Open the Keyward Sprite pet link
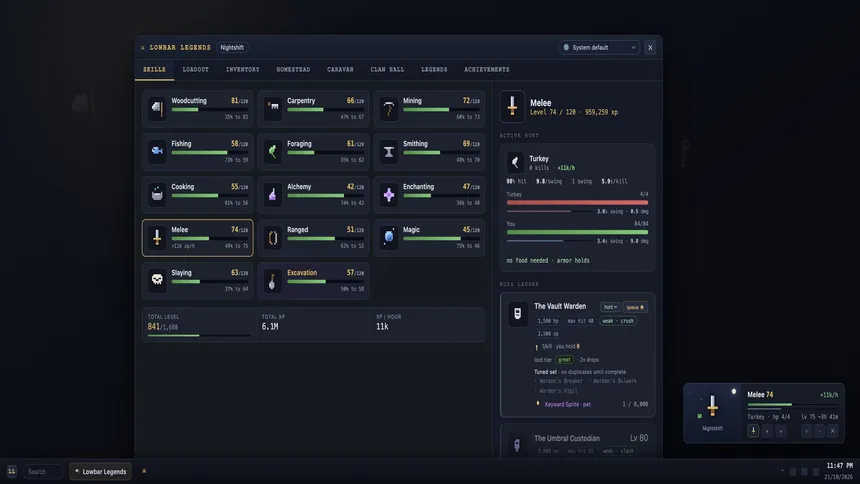The height and width of the screenshot is (484, 860). coord(568,404)
